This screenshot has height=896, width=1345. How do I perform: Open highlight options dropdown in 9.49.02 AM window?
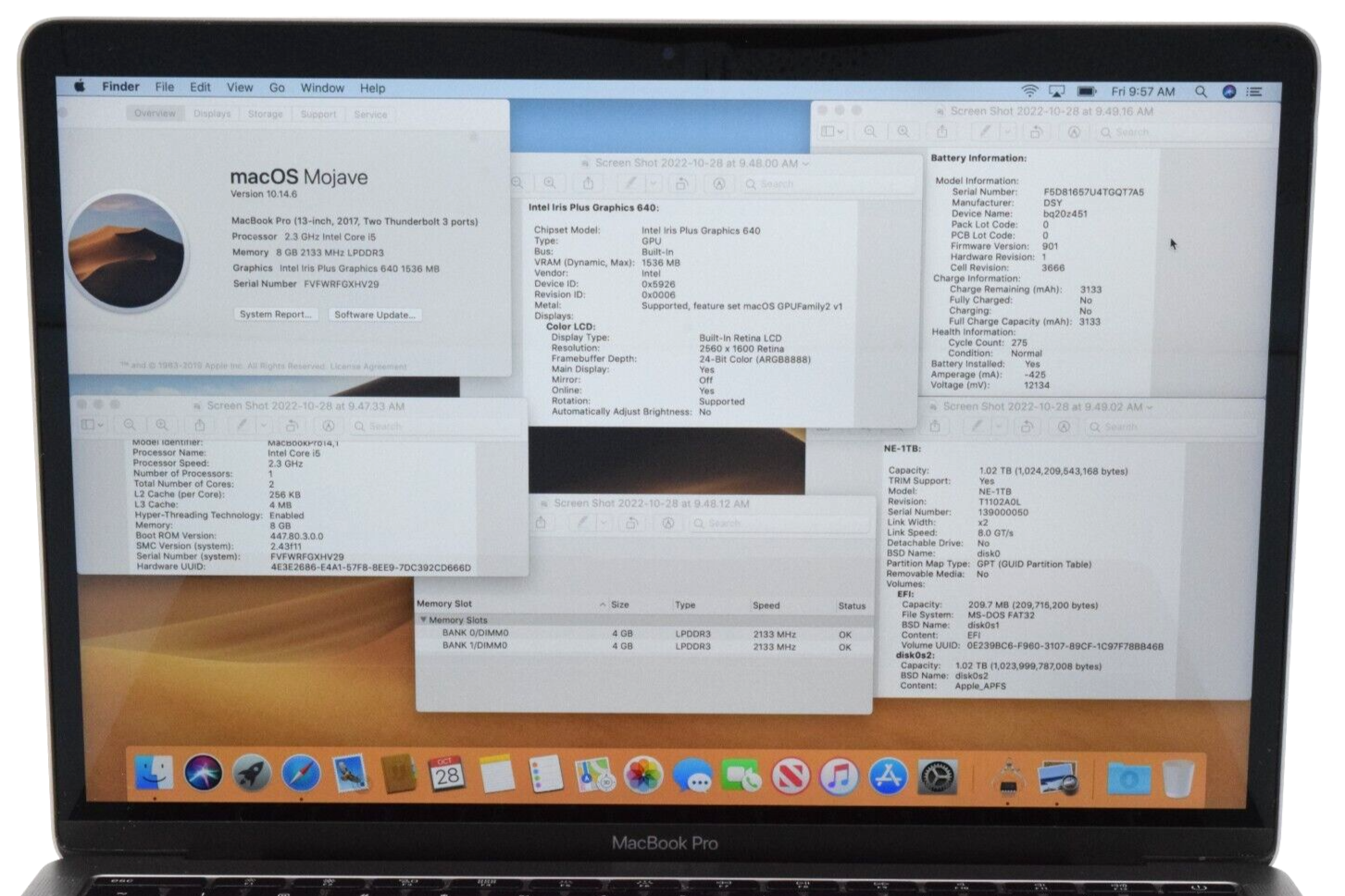(x=999, y=427)
